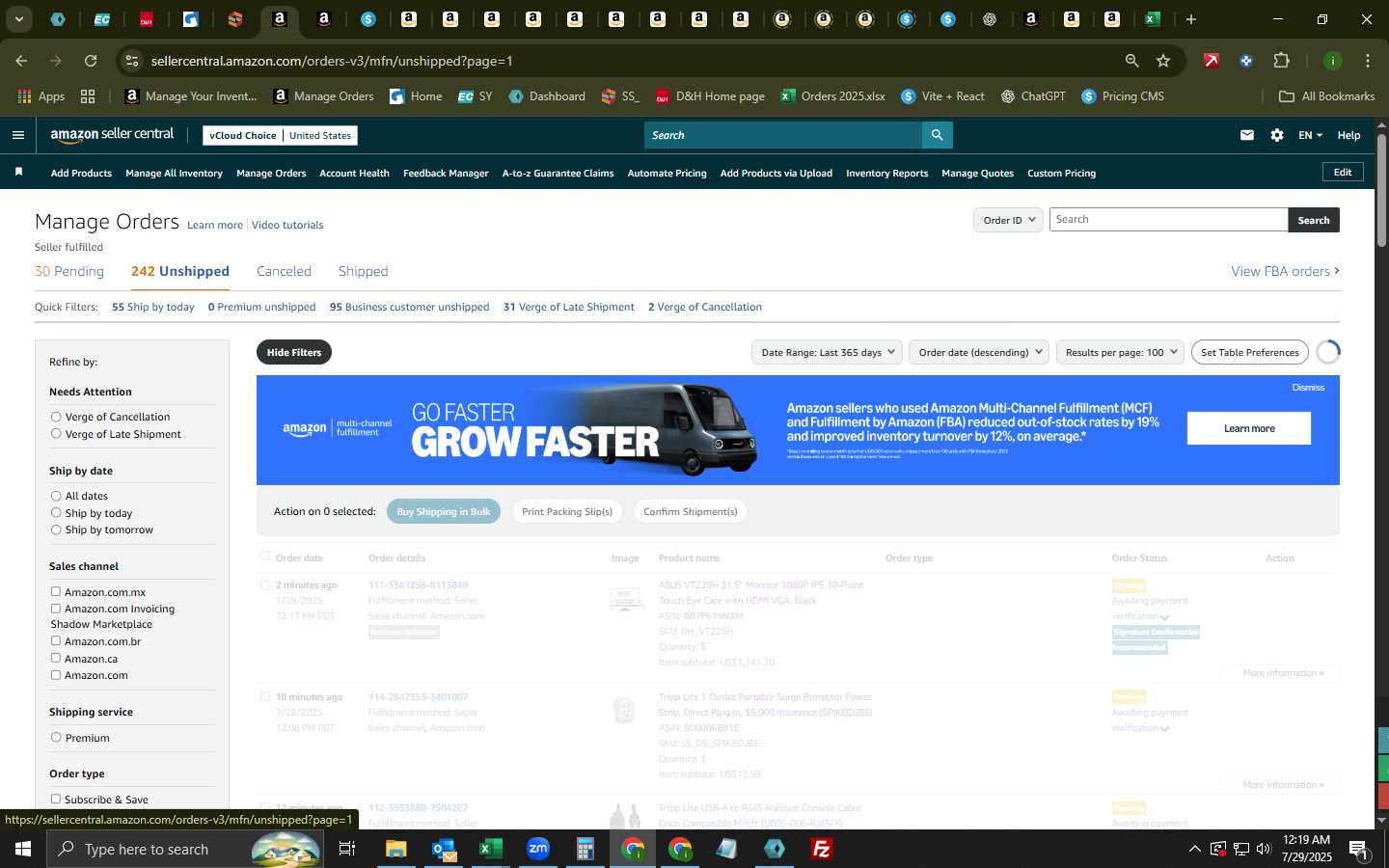Filter by 55 Ship by today quick filter
Screen dimensions: 1389x868
tap(153, 307)
